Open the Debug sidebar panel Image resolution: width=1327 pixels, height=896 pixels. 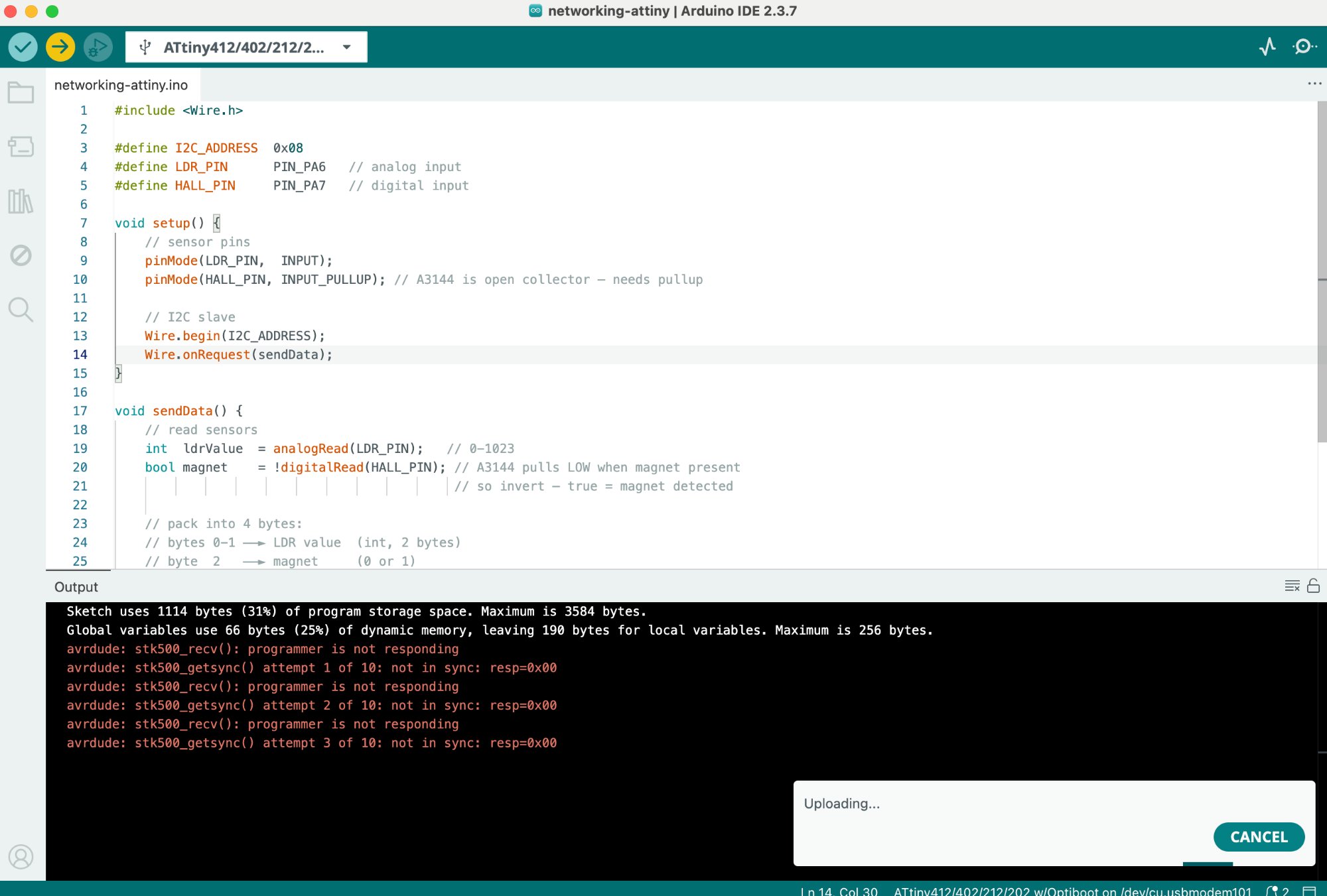tap(21, 255)
